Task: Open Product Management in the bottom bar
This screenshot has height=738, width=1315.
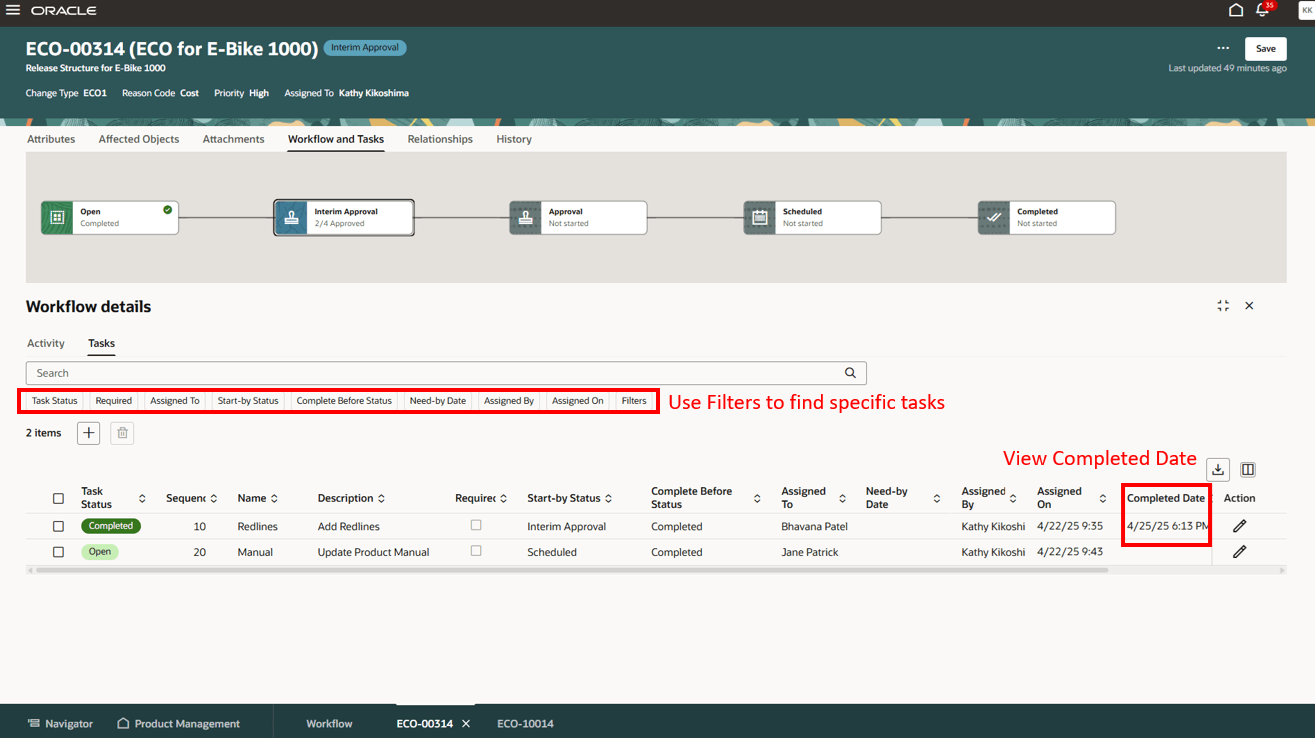Action: tap(179, 724)
